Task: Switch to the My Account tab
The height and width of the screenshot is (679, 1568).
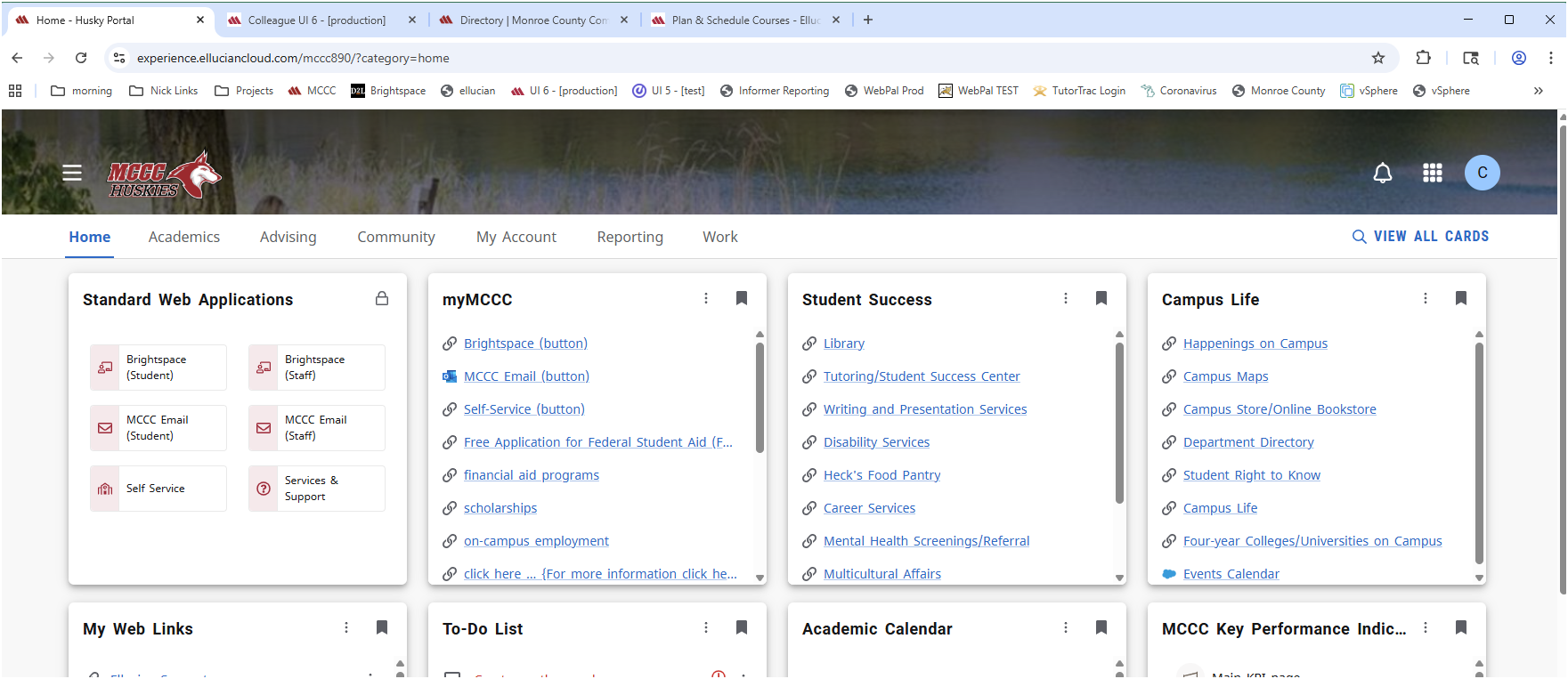Action: pyautogui.click(x=516, y=237)
